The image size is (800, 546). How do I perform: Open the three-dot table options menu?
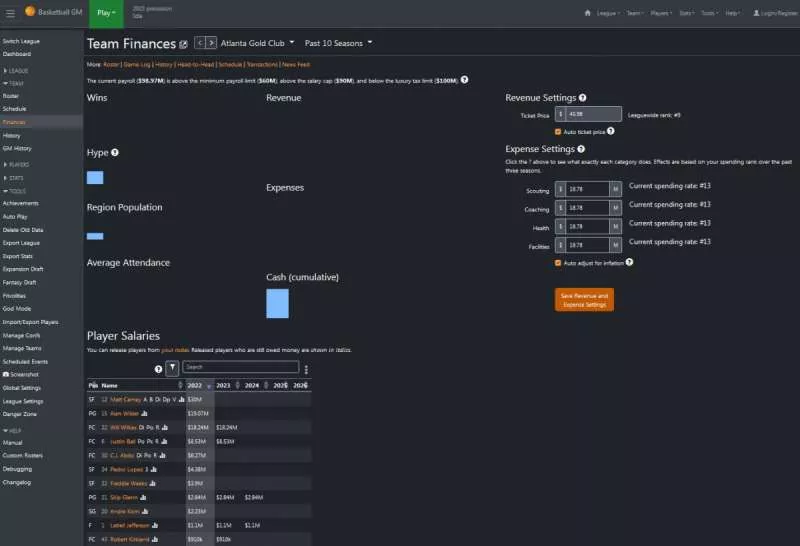pyautogui.click(x=306, y=368)
